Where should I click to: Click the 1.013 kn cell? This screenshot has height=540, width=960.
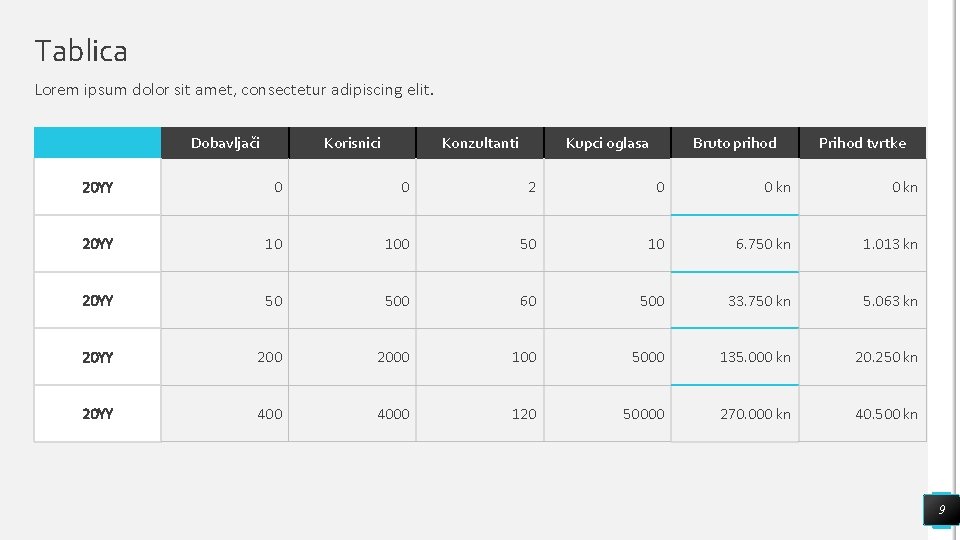coord(890,244)
